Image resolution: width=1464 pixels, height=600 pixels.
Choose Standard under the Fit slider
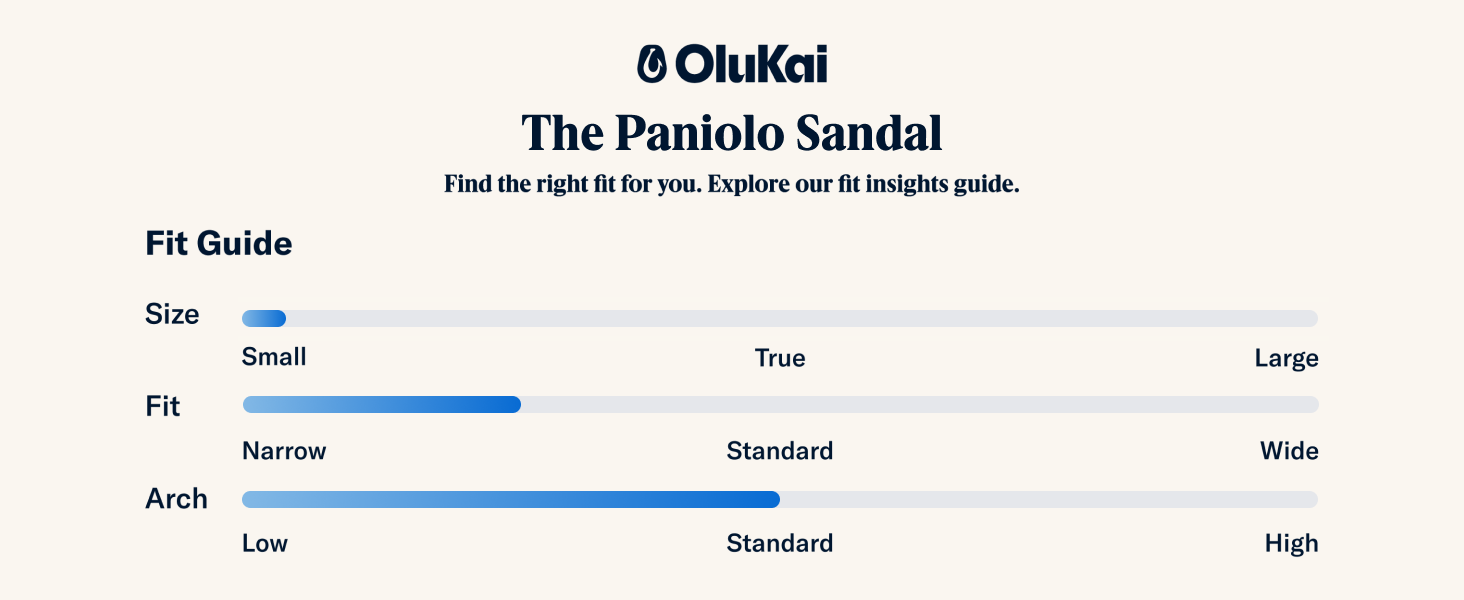[x=780, y=451]
